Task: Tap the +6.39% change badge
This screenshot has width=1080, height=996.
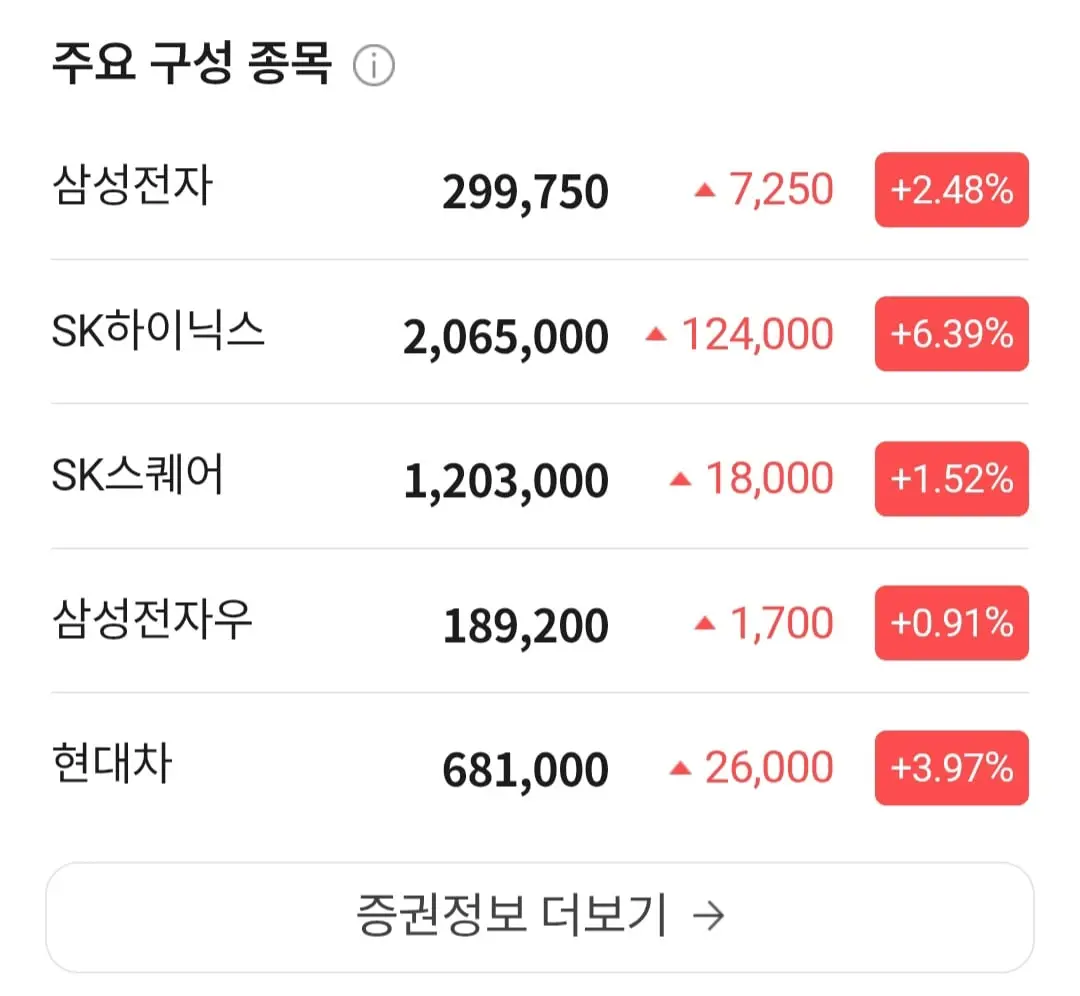Action: point(952,334)
